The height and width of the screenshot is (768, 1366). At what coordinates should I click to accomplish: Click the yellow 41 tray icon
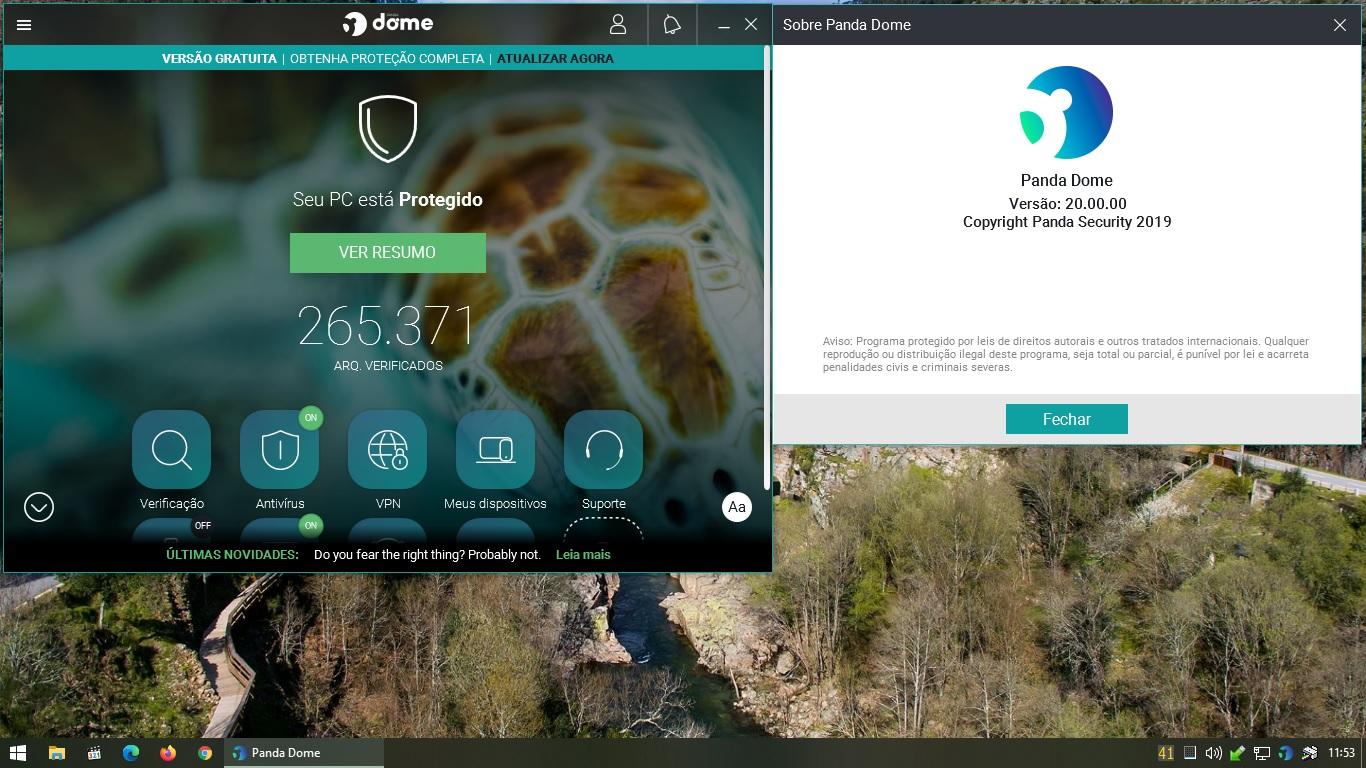coord(1166,753)
